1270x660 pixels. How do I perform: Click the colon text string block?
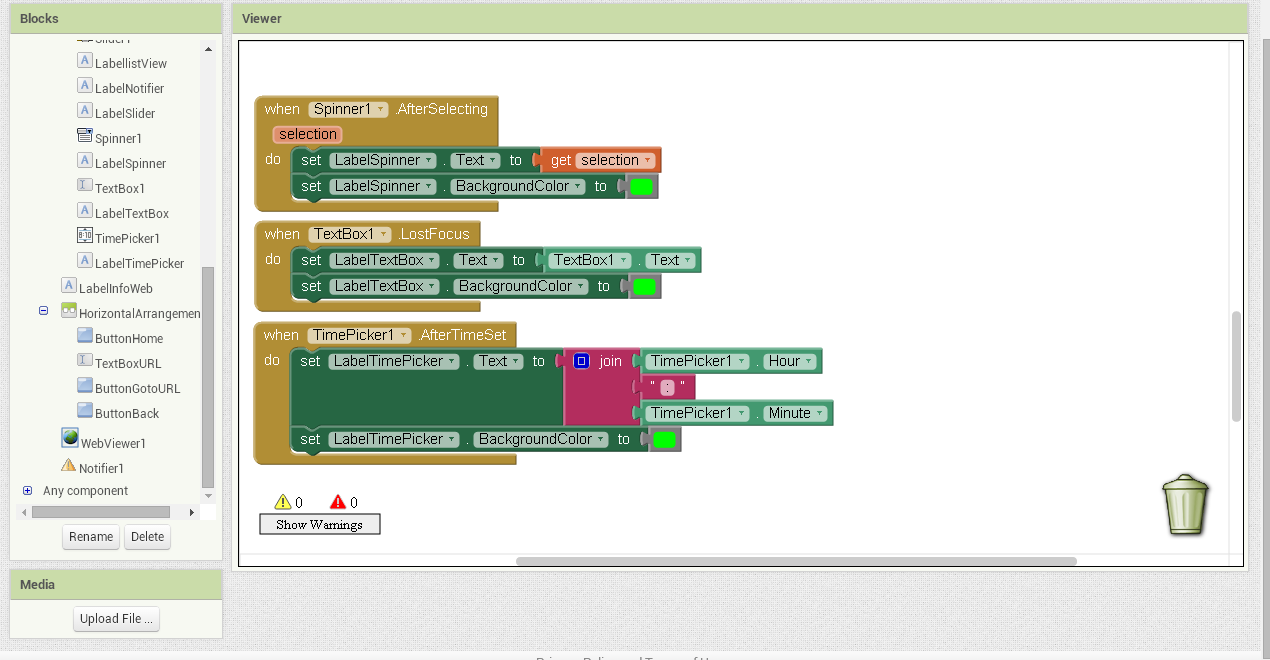click(667, 387)
